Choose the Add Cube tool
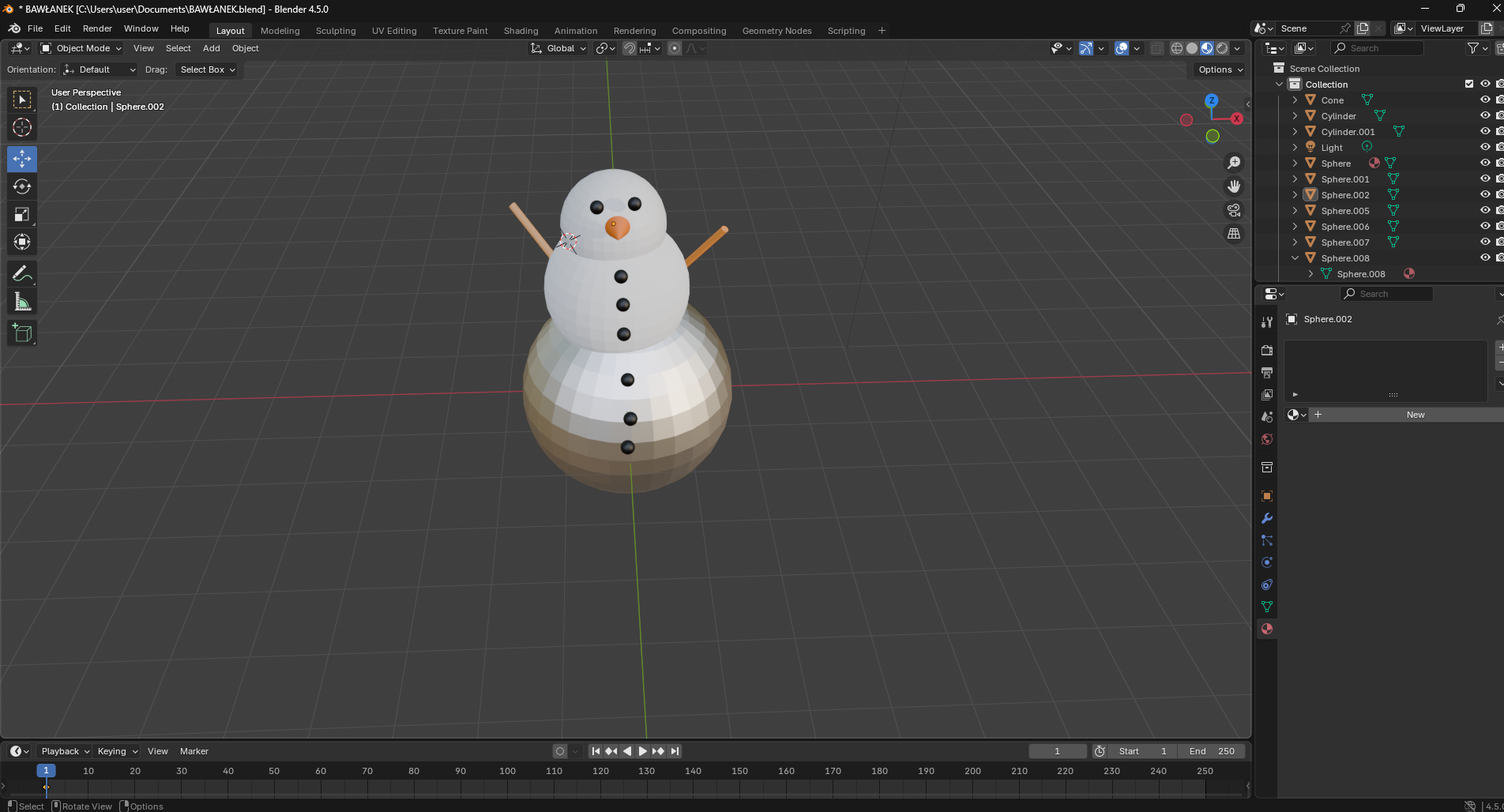 (x=22, y=333)
